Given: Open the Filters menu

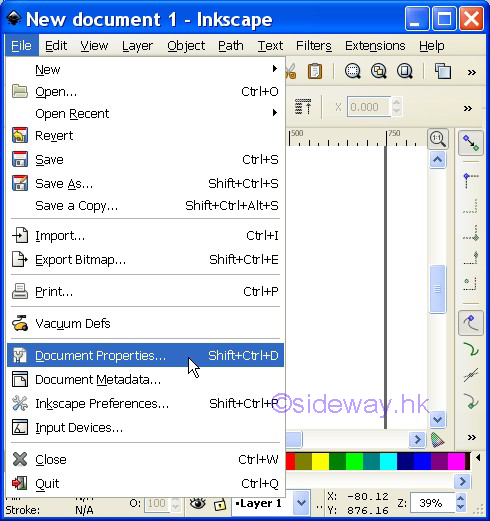Looking at the screenshot, I should point(314,46).
